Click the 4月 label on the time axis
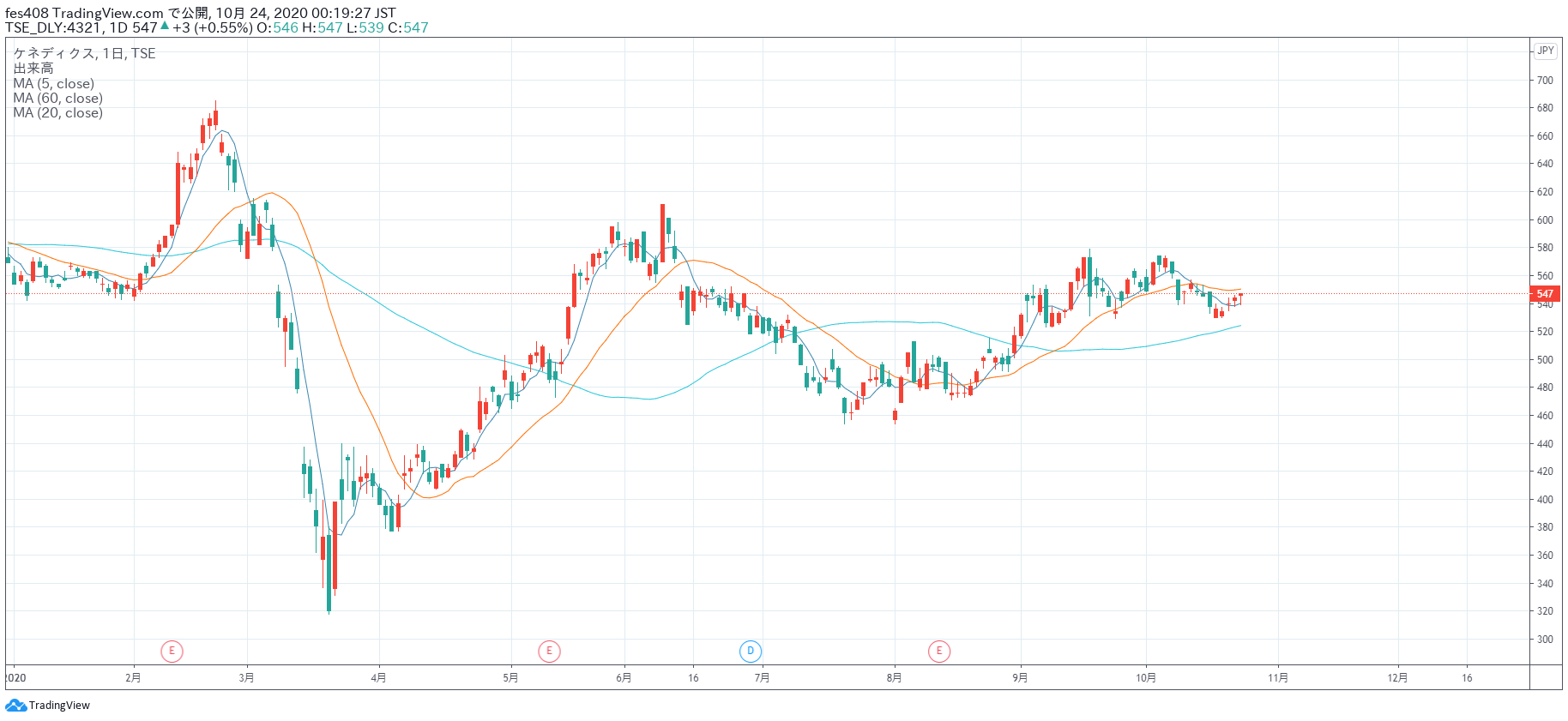 378,678
